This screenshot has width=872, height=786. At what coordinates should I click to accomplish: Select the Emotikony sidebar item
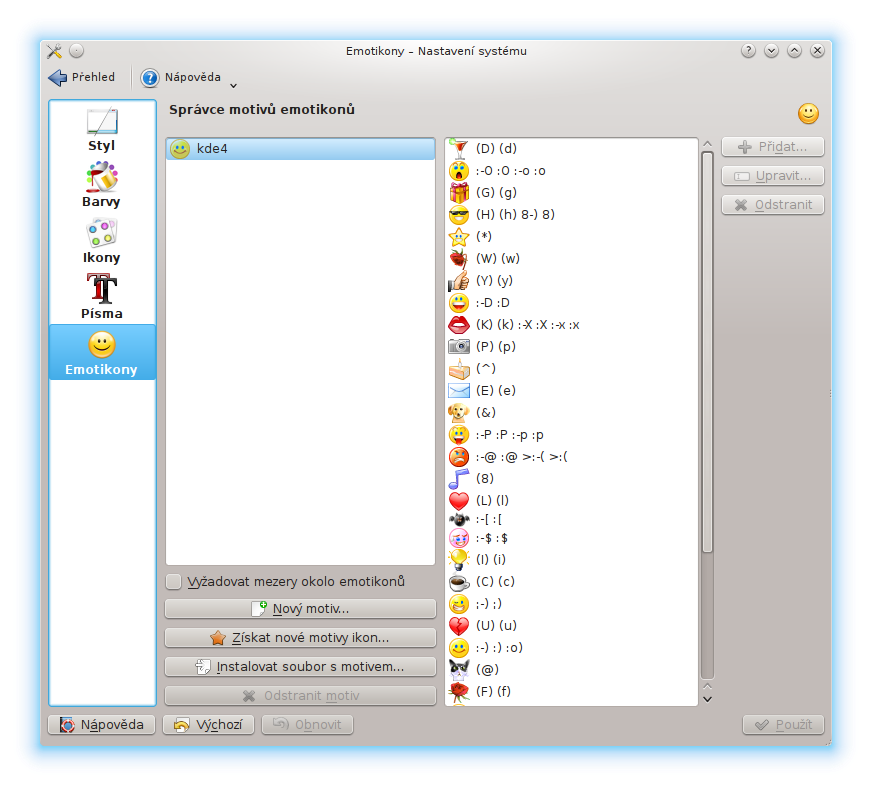[102, 353]
